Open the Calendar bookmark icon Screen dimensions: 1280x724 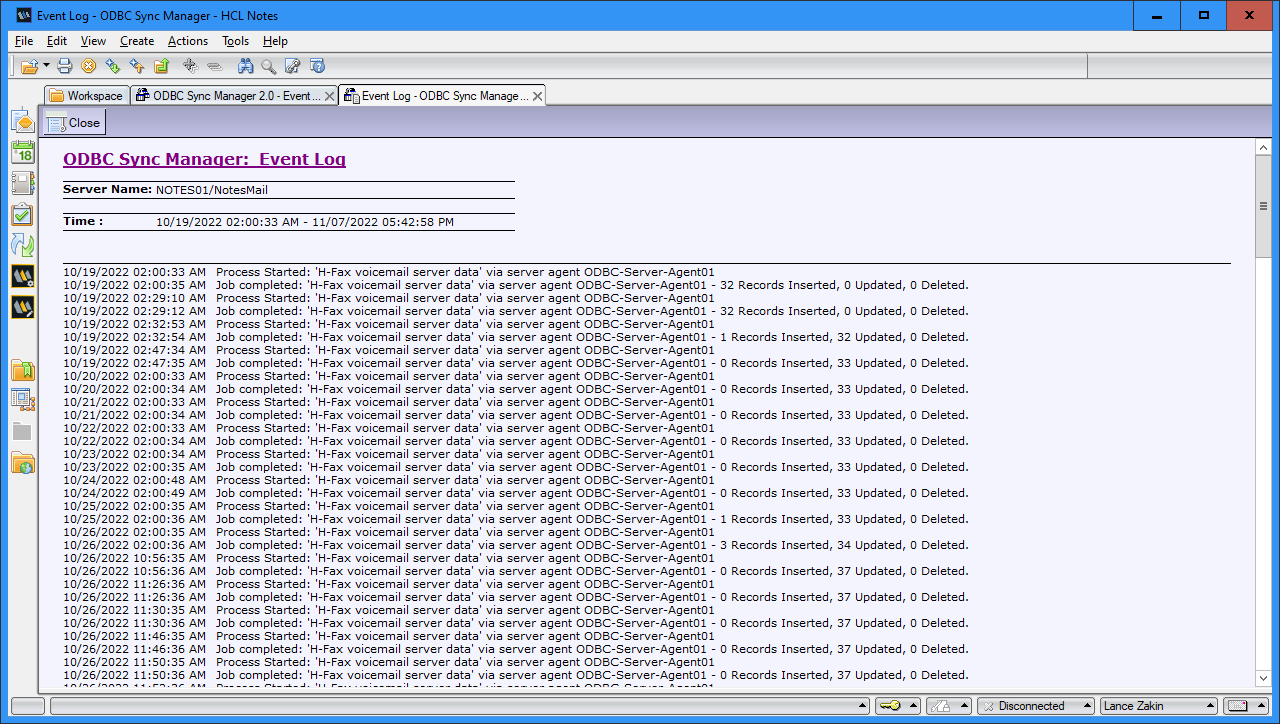22,153
